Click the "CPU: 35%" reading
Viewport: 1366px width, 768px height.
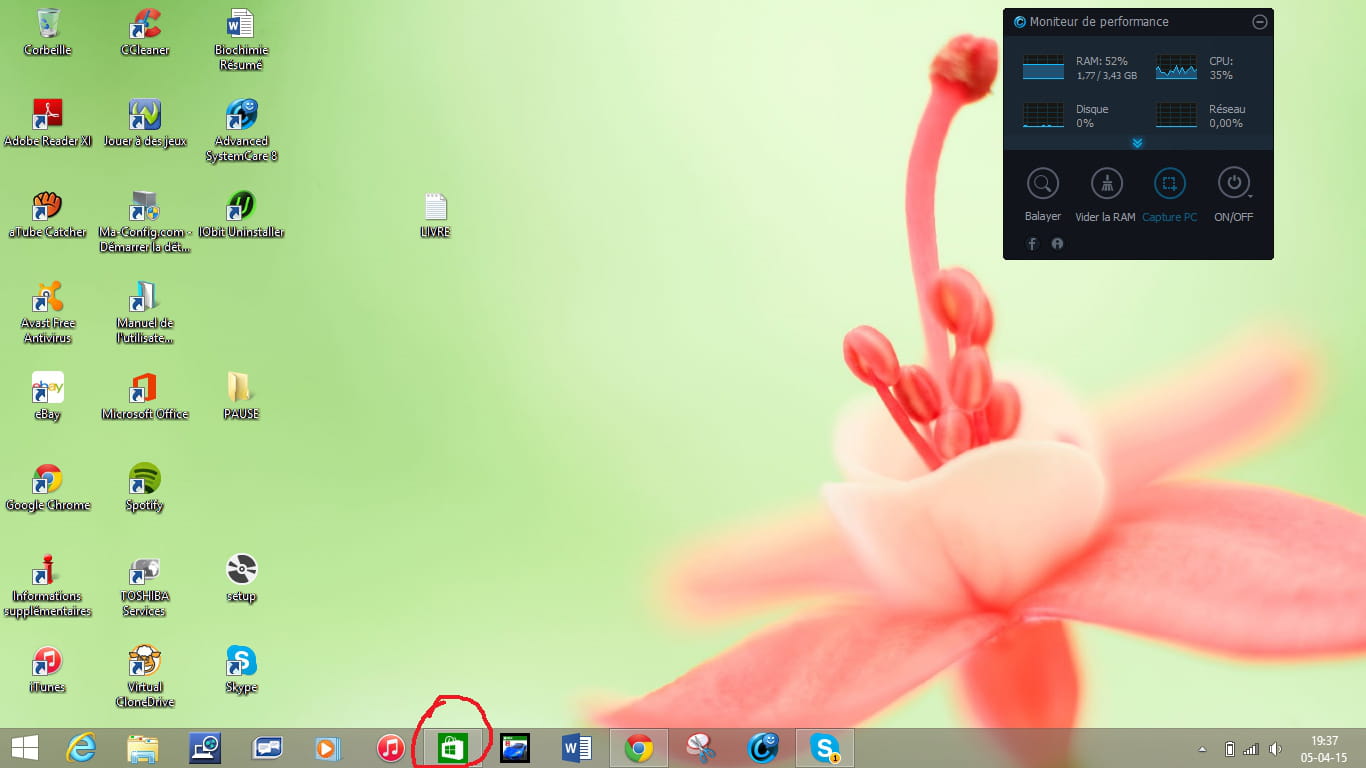click(1221, 68)
